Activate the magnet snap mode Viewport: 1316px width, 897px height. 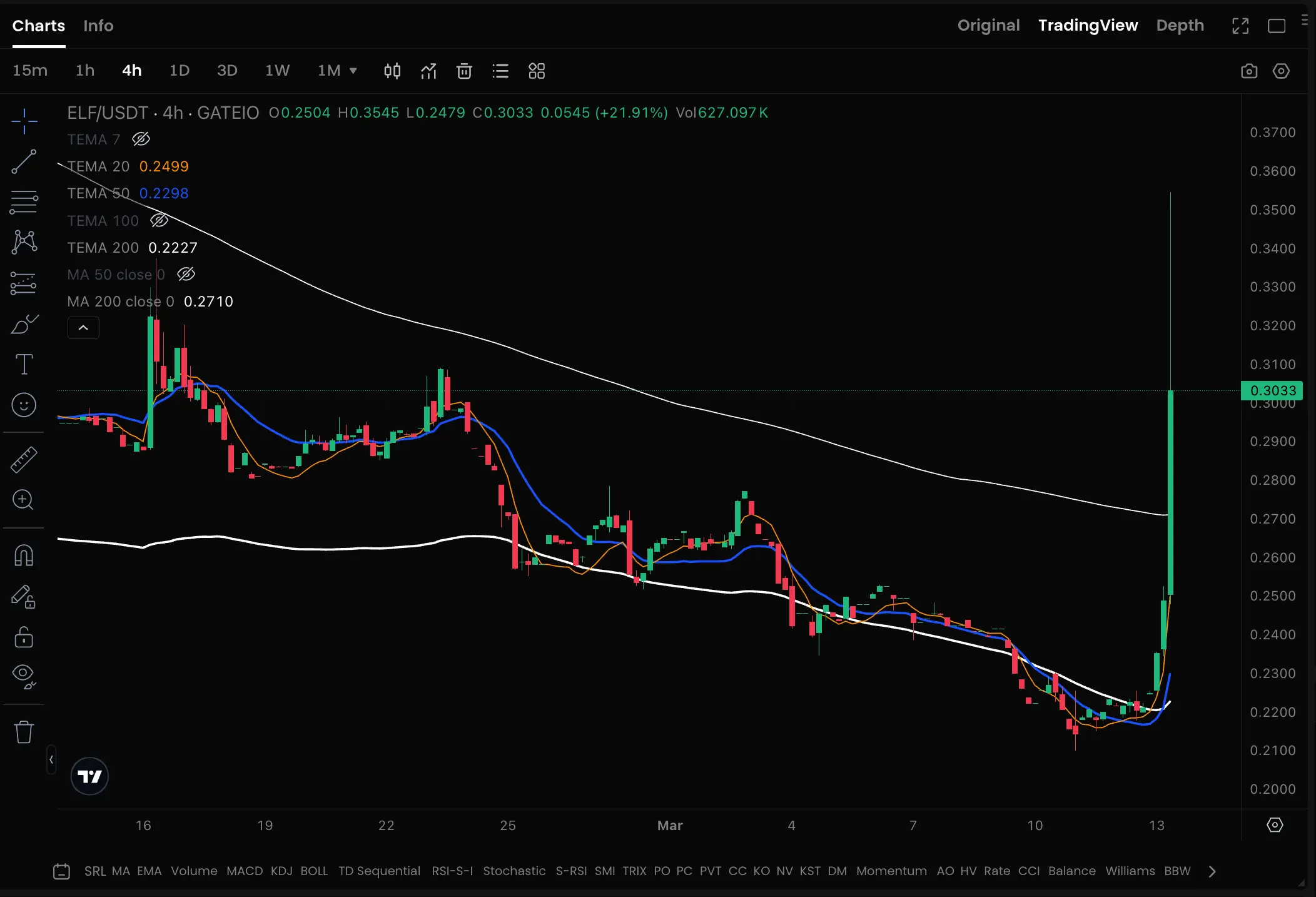click(24, 555)
